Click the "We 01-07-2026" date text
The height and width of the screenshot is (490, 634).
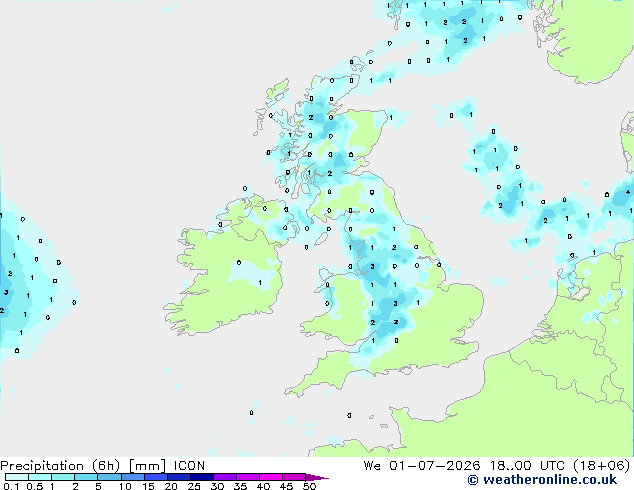(422, 466)
